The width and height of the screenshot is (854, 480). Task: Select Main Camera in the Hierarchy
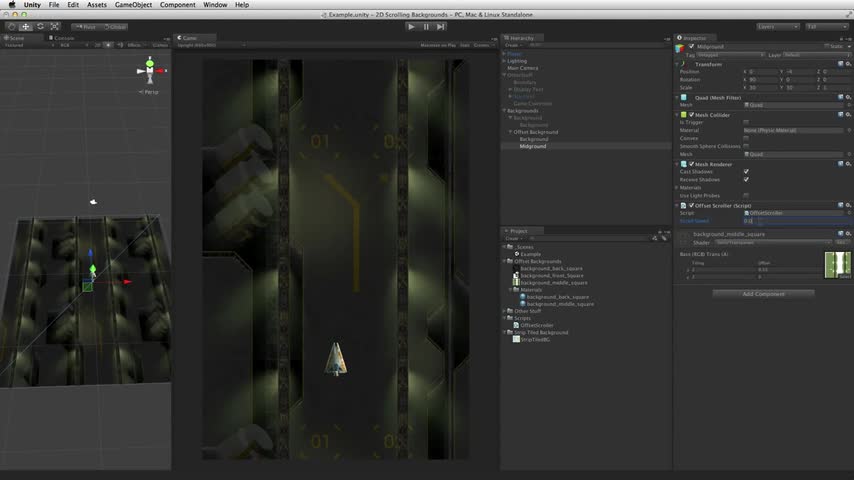click(522, 68)
